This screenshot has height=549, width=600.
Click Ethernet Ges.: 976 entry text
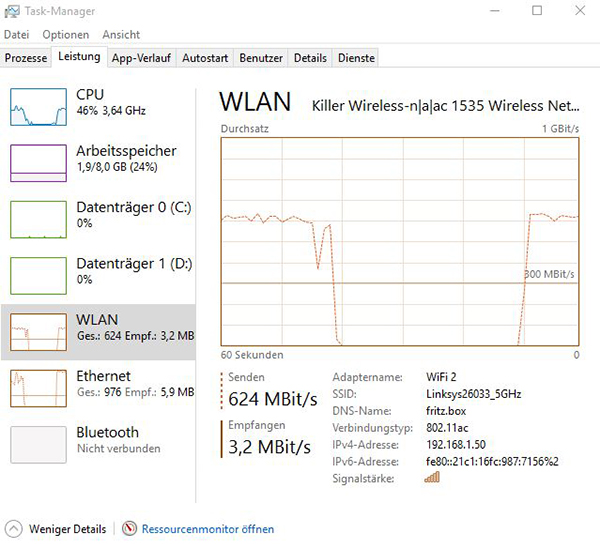(x=135, y=384)
